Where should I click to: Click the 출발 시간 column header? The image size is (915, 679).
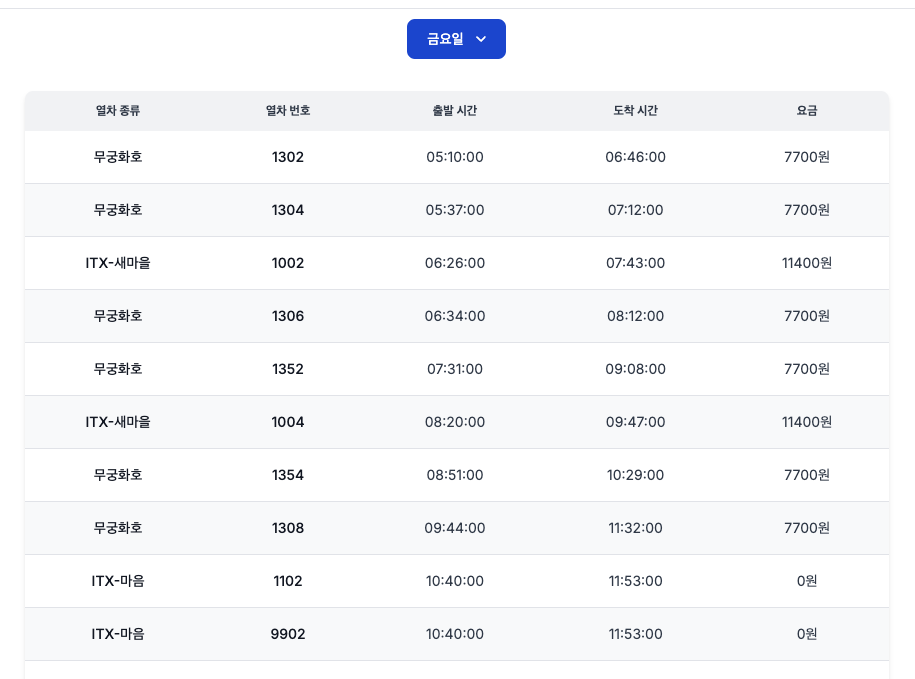tap(455, 111)
